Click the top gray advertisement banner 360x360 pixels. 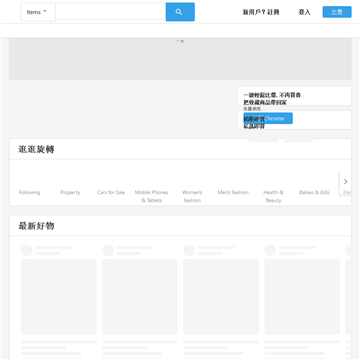(x=180, y=59)
